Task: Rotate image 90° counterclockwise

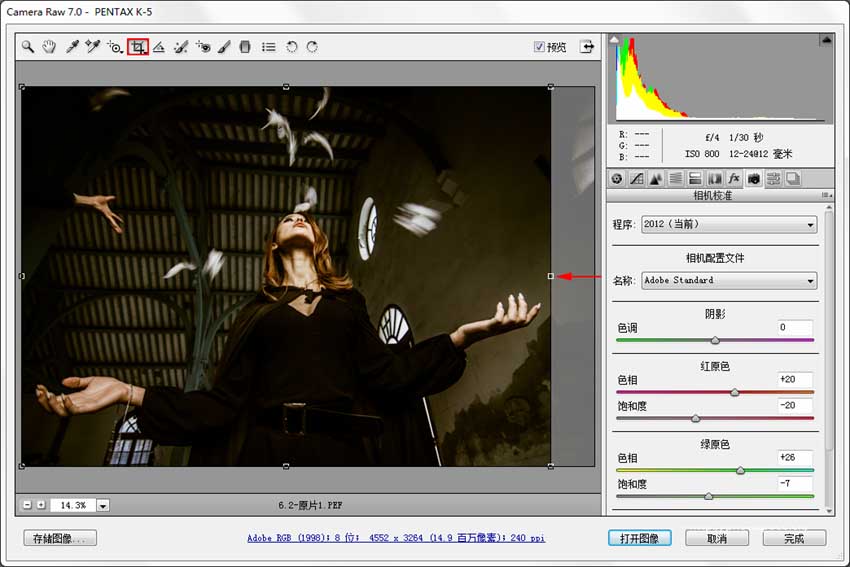Action: (x=291, y=47)
